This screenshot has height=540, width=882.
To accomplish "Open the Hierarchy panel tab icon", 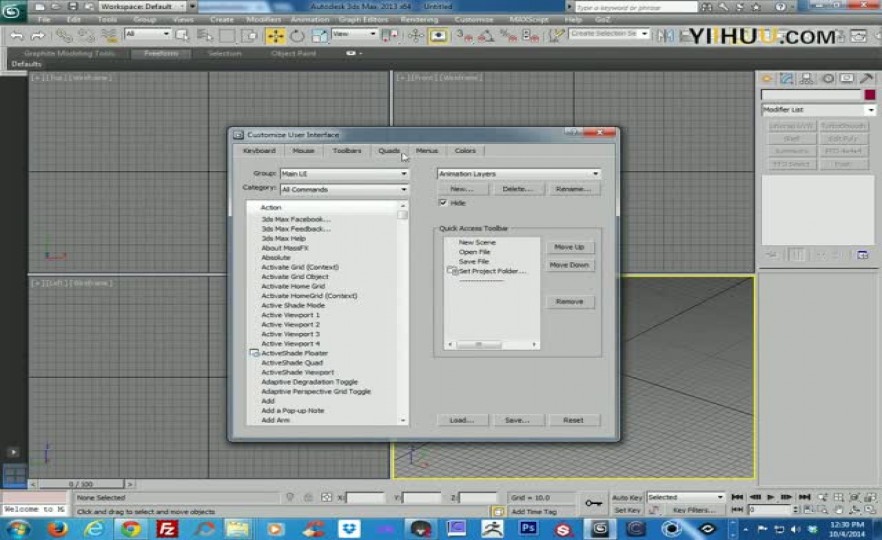I will tap(806, 79).
